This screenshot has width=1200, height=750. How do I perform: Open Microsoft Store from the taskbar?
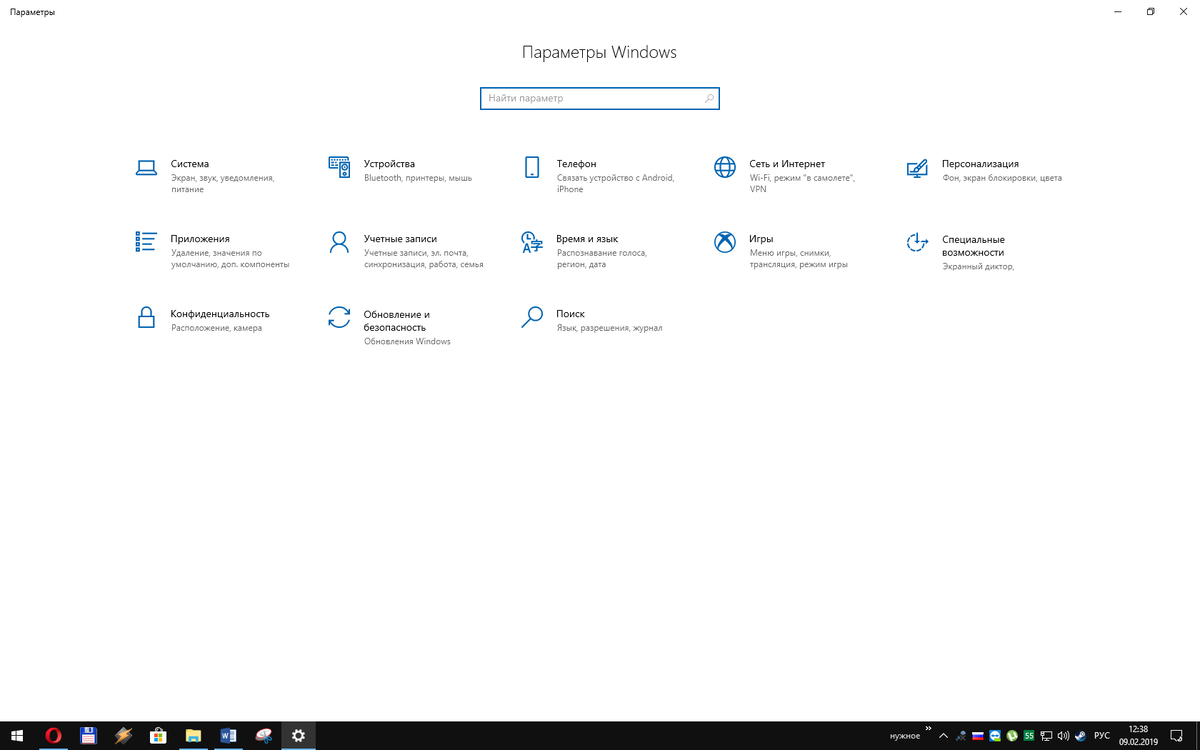(158, 736)
